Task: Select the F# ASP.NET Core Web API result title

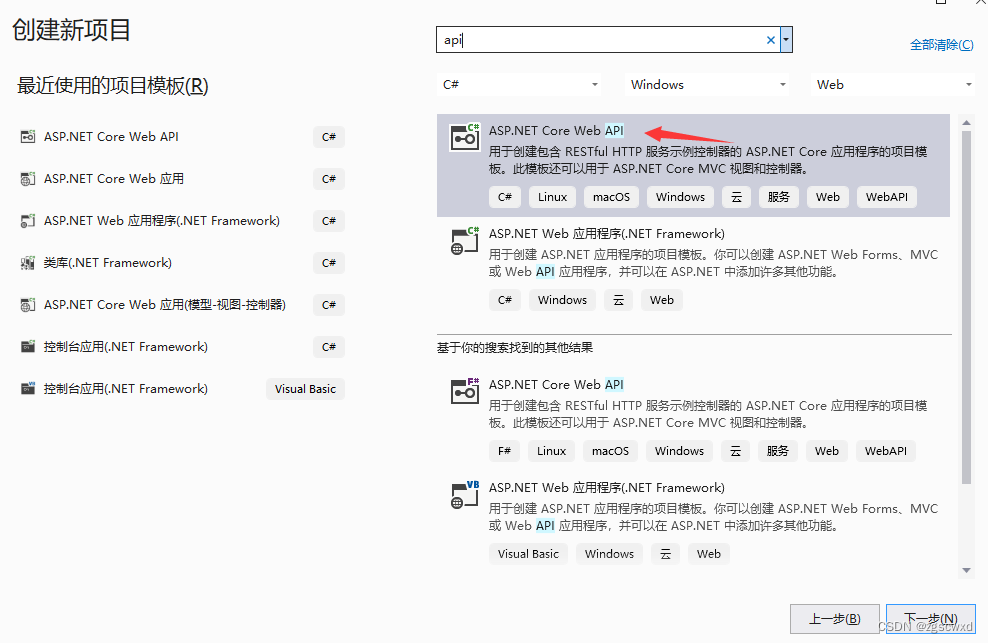Action: coord(556,385)
